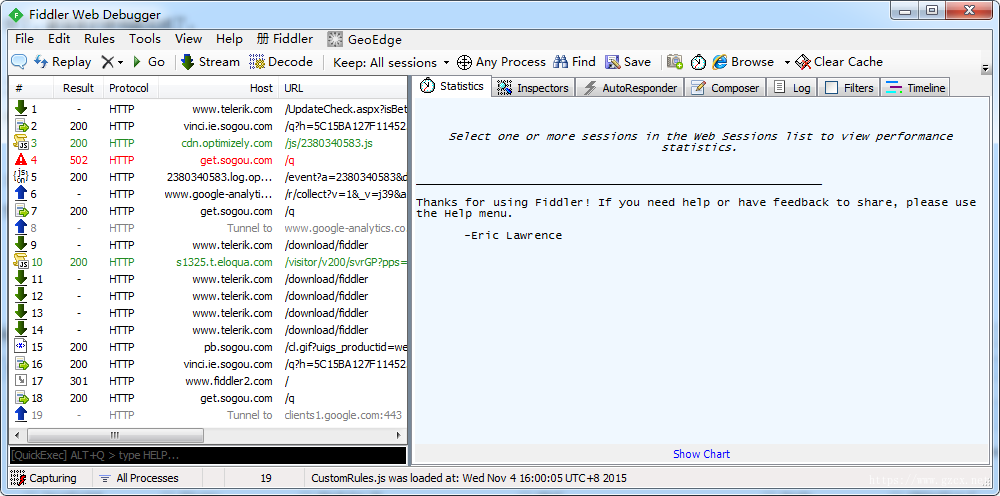Select session 5 JSON icon
This screenshot has width=1000, height=496.
(x=20, y=177)
